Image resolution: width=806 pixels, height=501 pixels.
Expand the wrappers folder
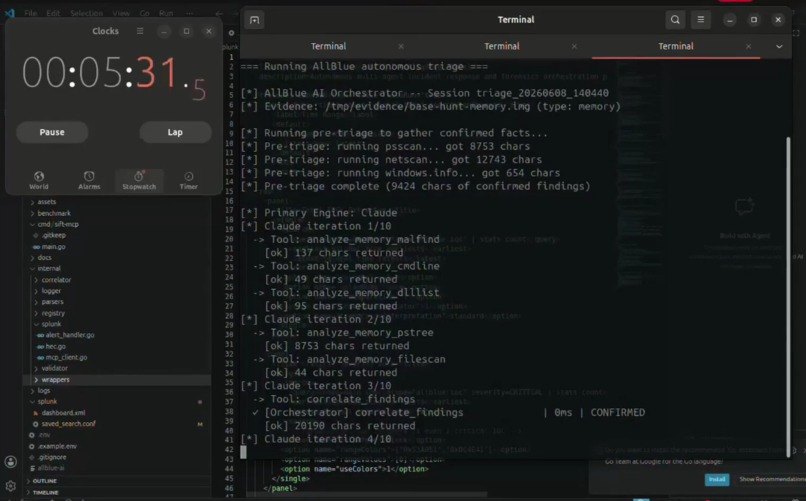(36, 380)
